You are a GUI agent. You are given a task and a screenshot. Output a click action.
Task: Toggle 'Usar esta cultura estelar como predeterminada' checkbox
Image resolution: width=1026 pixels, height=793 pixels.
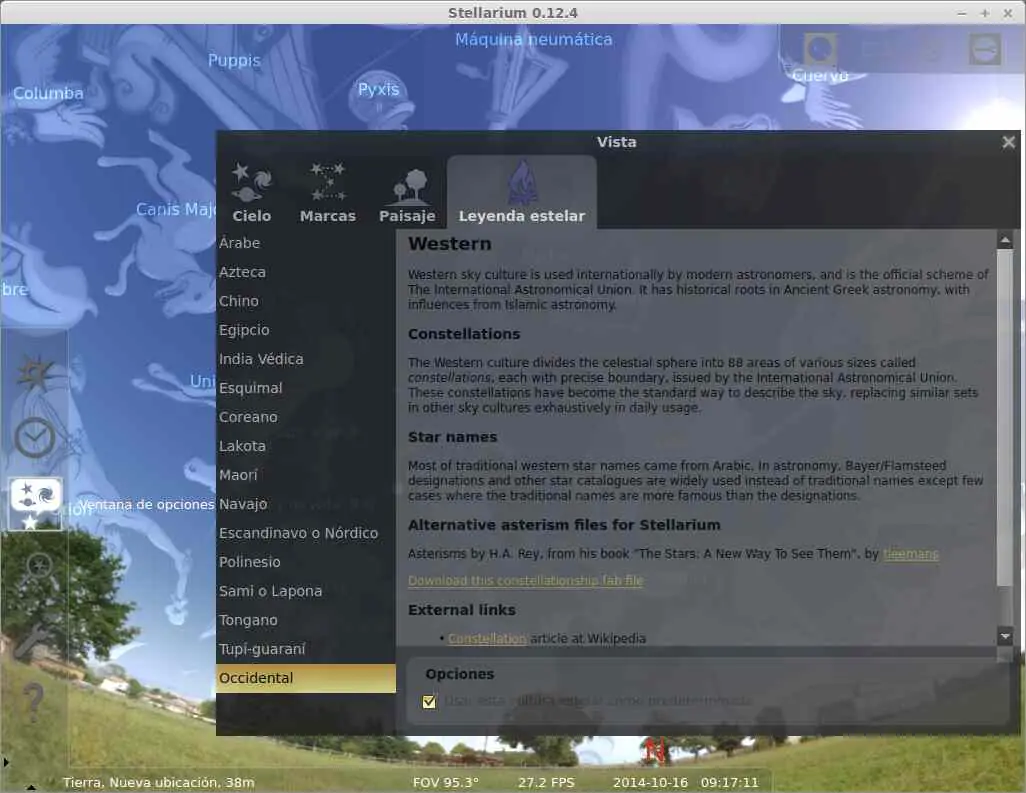(x=429, y=701)
